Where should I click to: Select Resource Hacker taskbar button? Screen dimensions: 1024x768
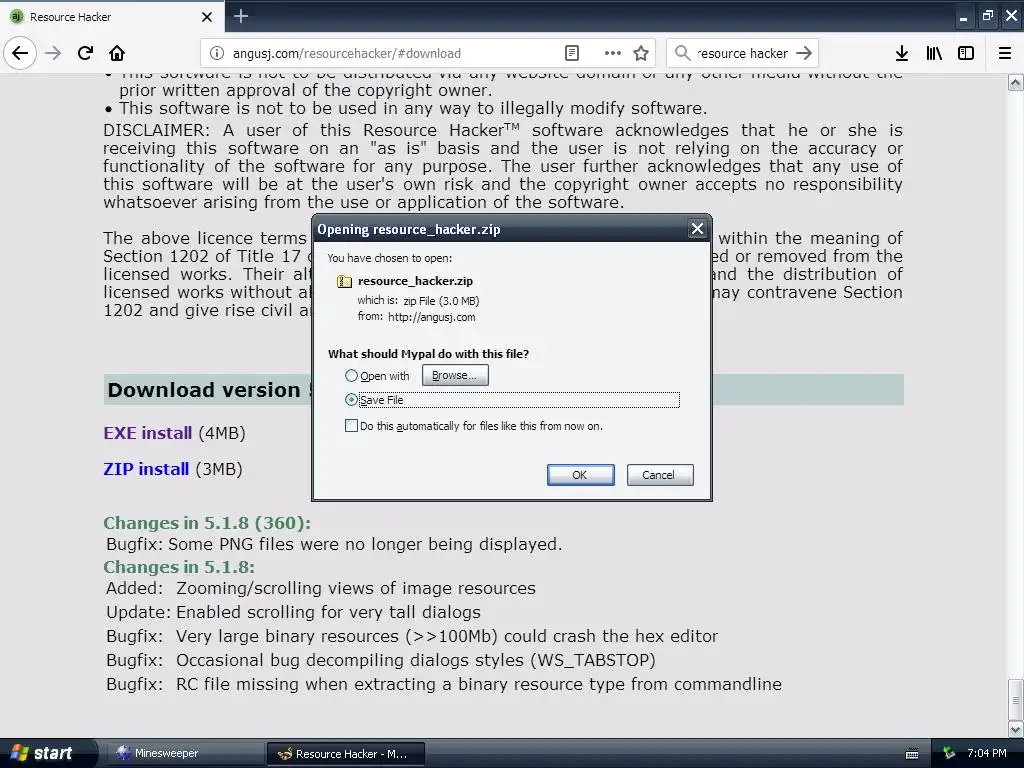tap(346, 754)
